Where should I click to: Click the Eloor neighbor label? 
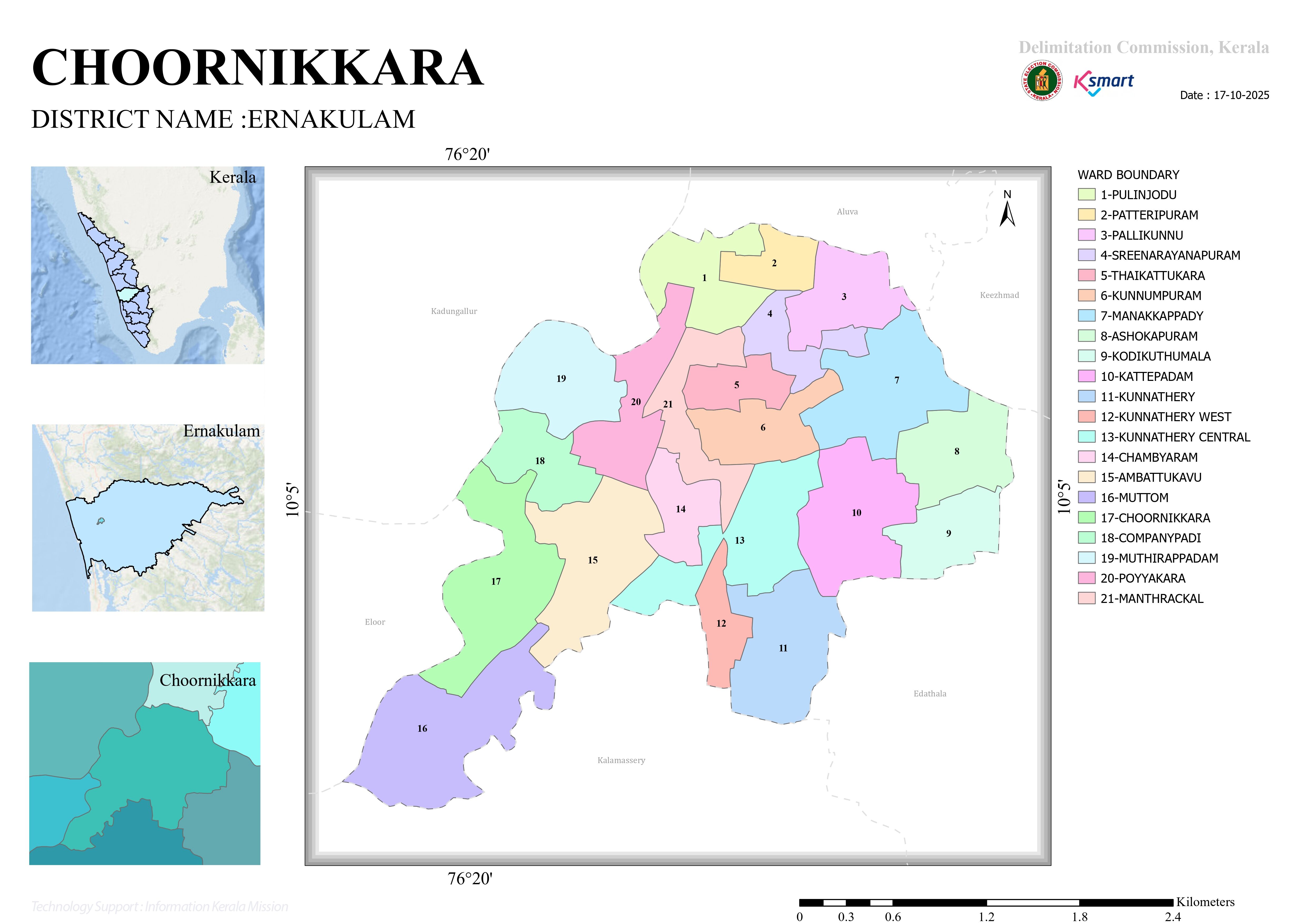tap(375, 622)
